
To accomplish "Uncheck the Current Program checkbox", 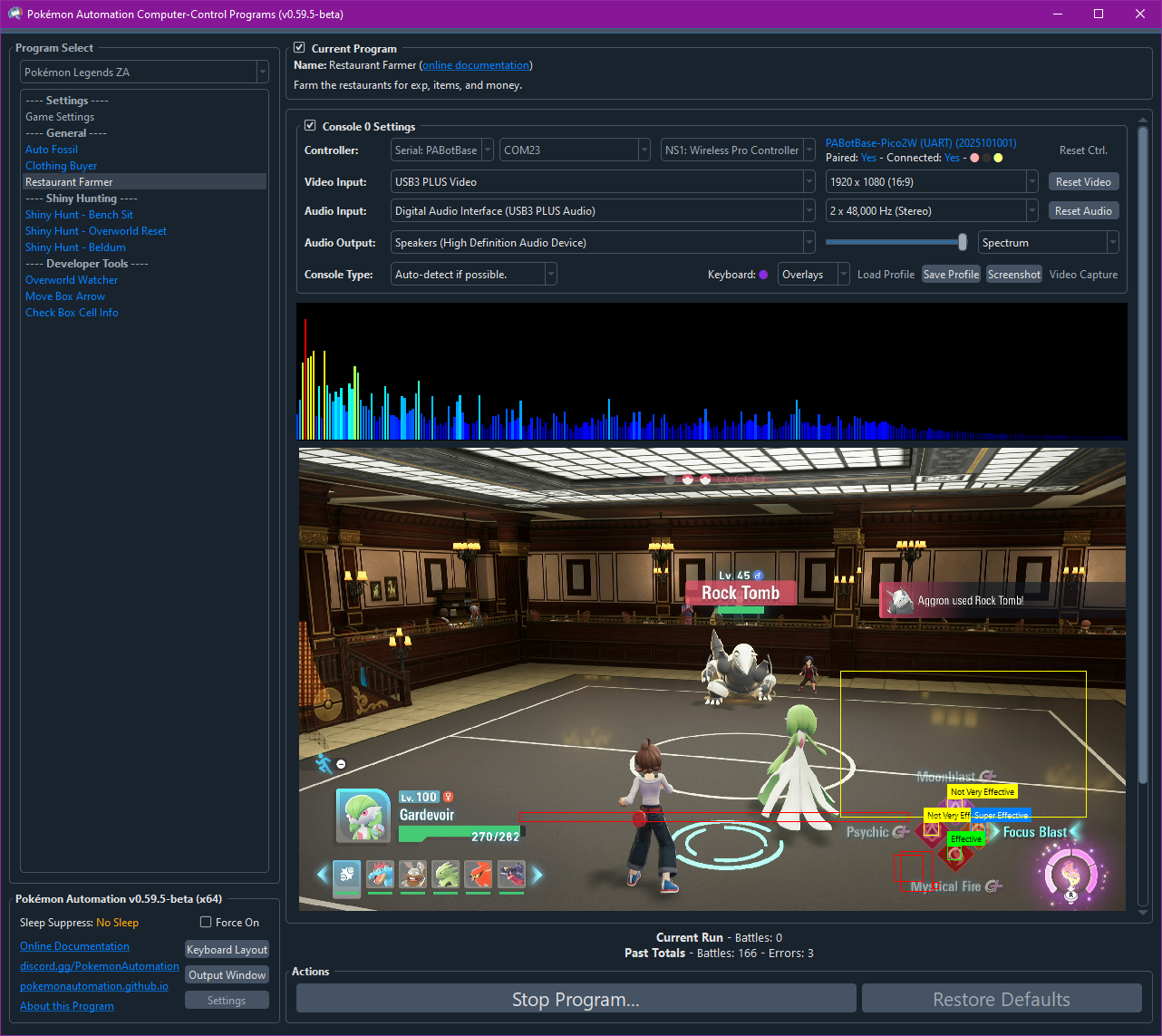I will [x=300, y=48].
